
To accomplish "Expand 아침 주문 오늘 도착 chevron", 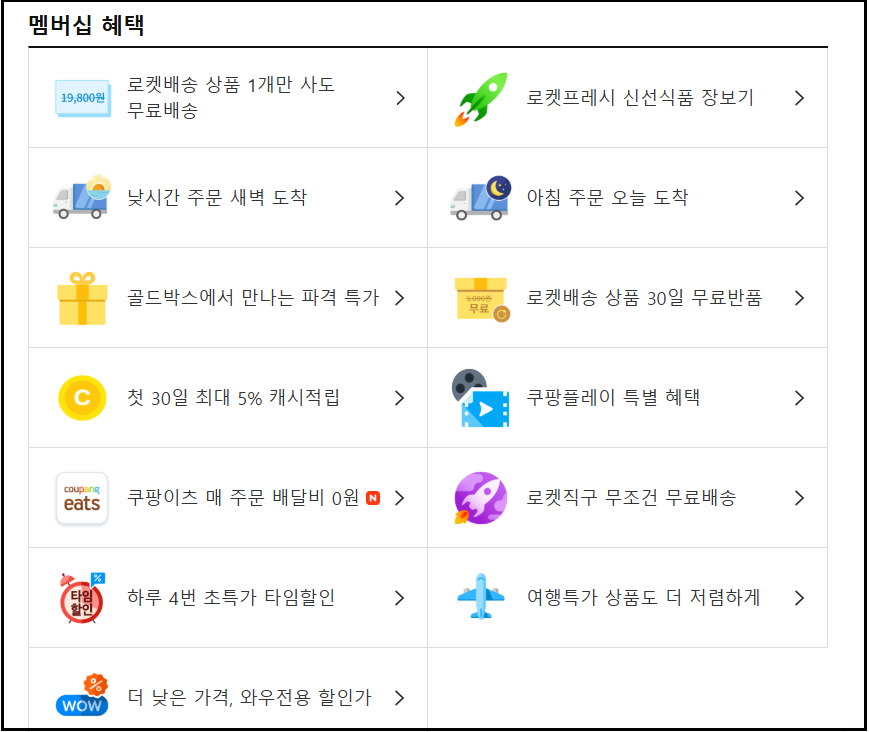I will coord(799,198).
